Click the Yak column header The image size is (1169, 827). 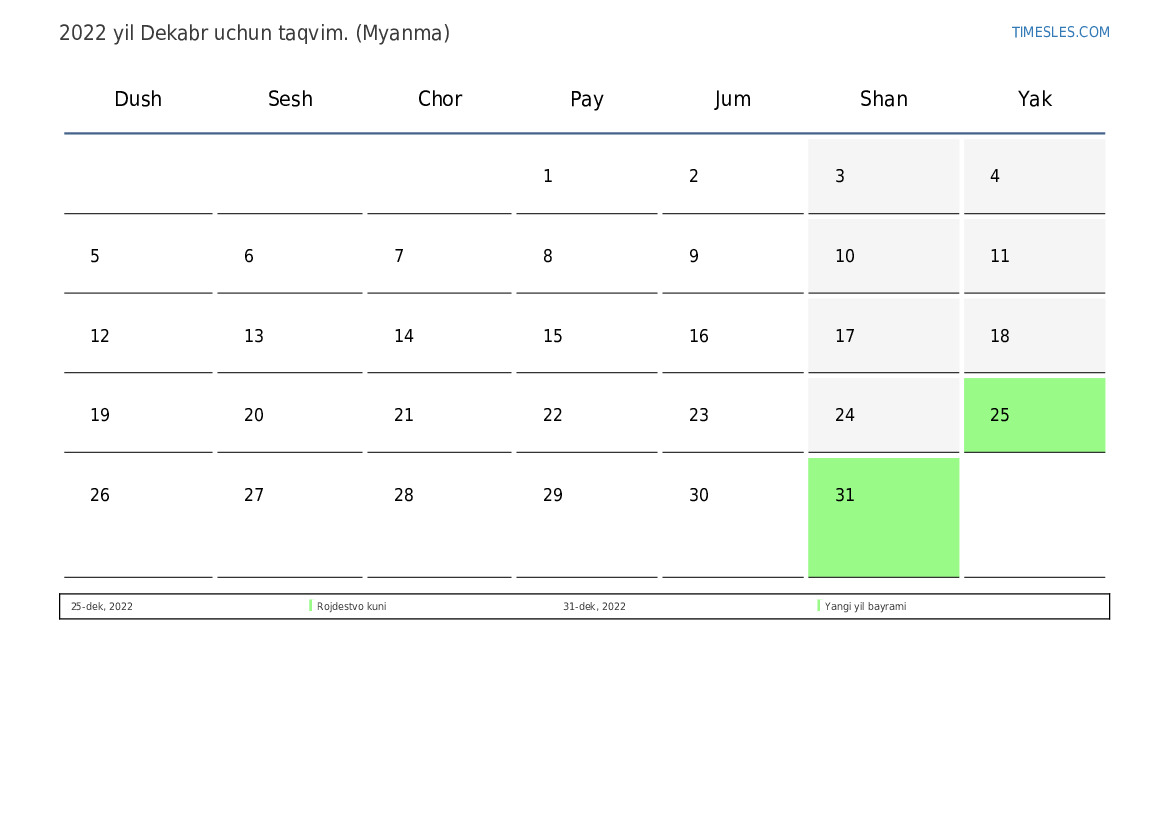pyautogui.click(x=1034, y=99)
